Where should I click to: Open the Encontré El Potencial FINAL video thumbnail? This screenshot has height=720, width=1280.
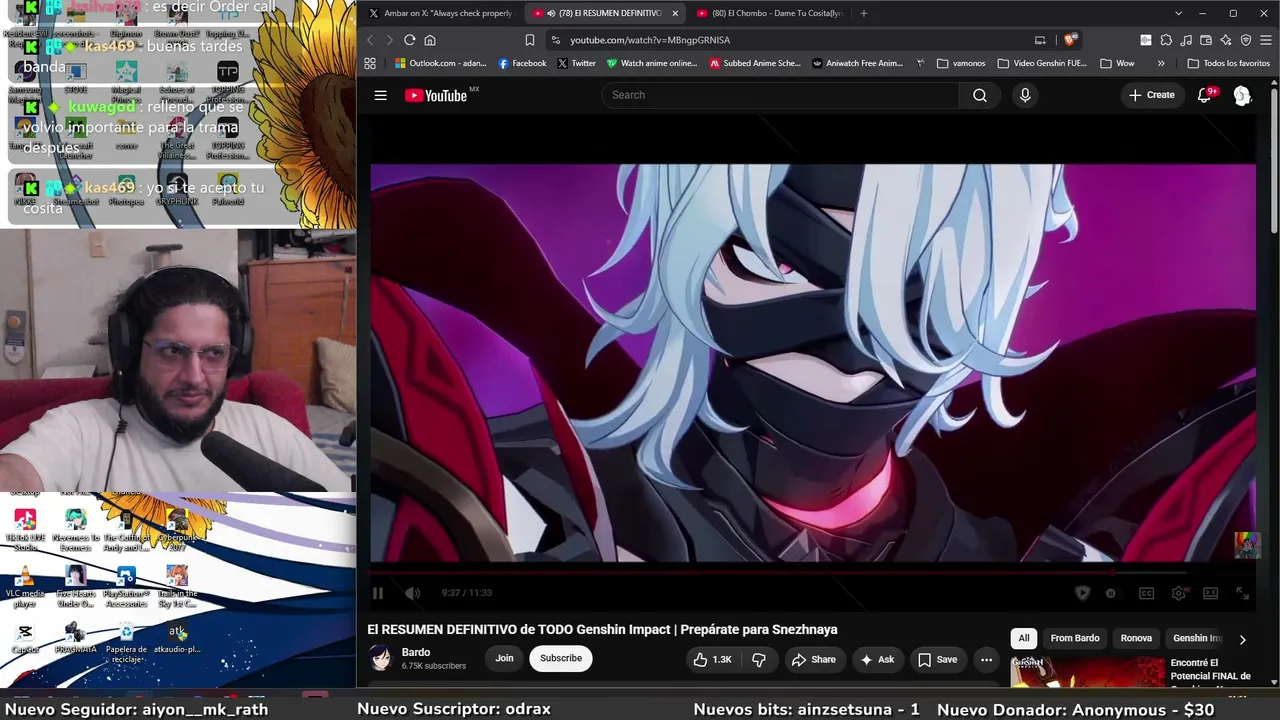[1087, 672]
